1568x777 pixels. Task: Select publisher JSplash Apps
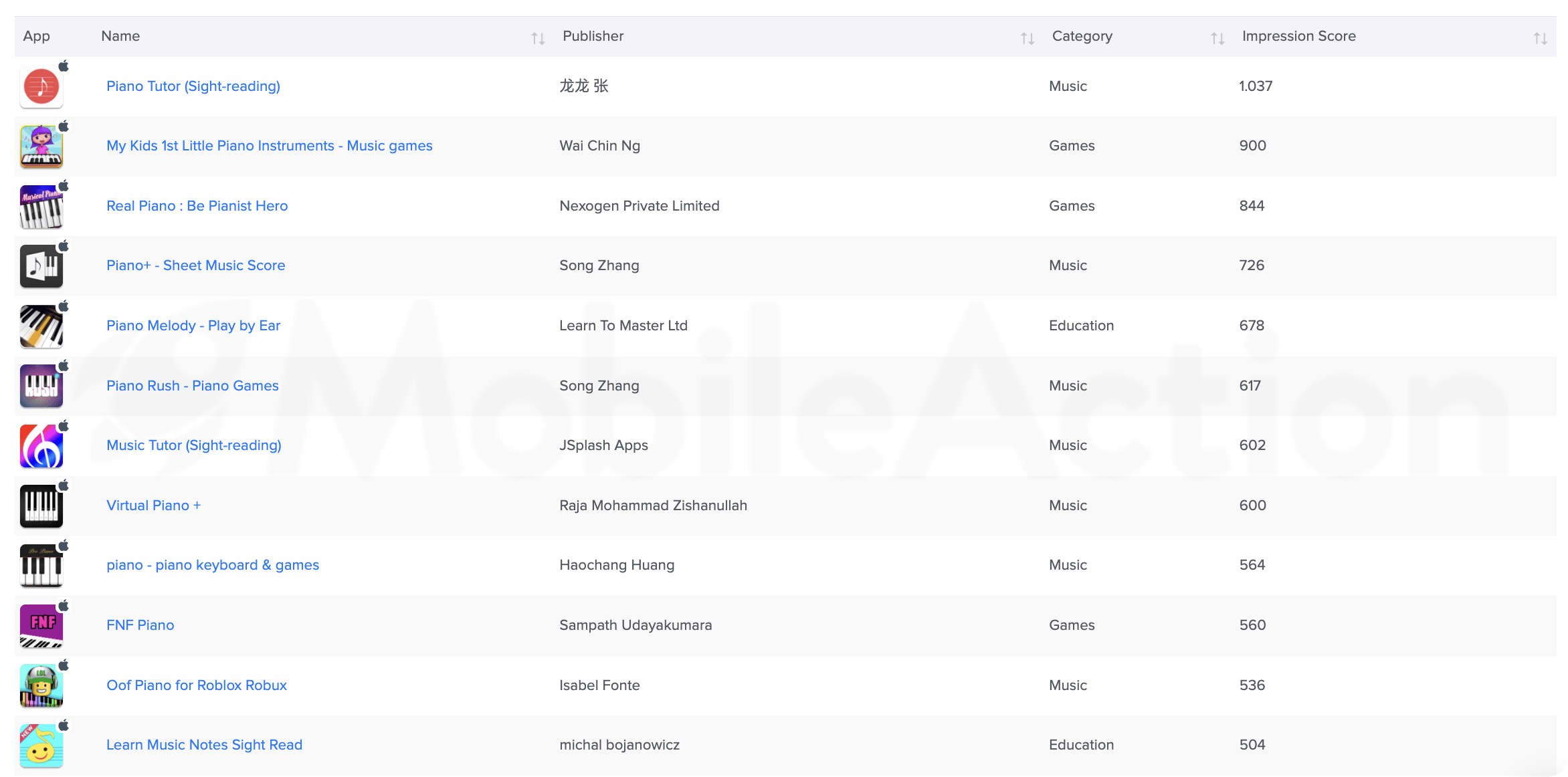604,445
